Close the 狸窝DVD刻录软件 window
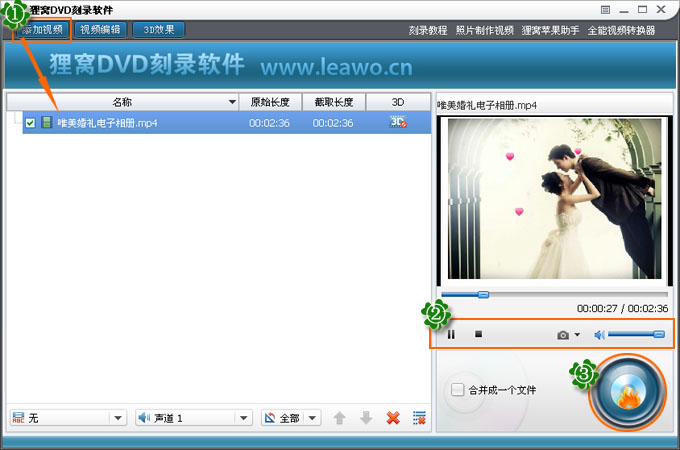This screenshot has height=450, width=680. (x=661, y=10)
